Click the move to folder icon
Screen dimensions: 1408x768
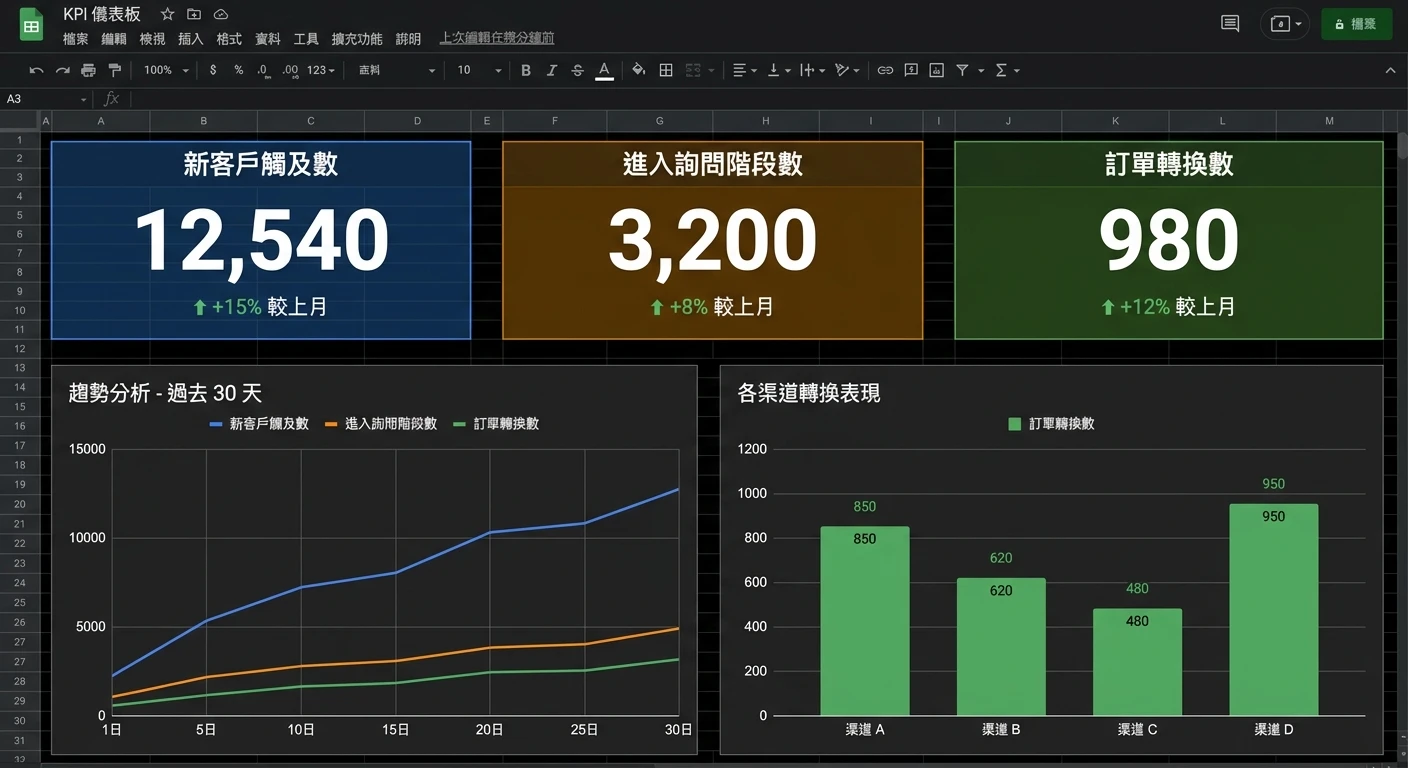194,14
